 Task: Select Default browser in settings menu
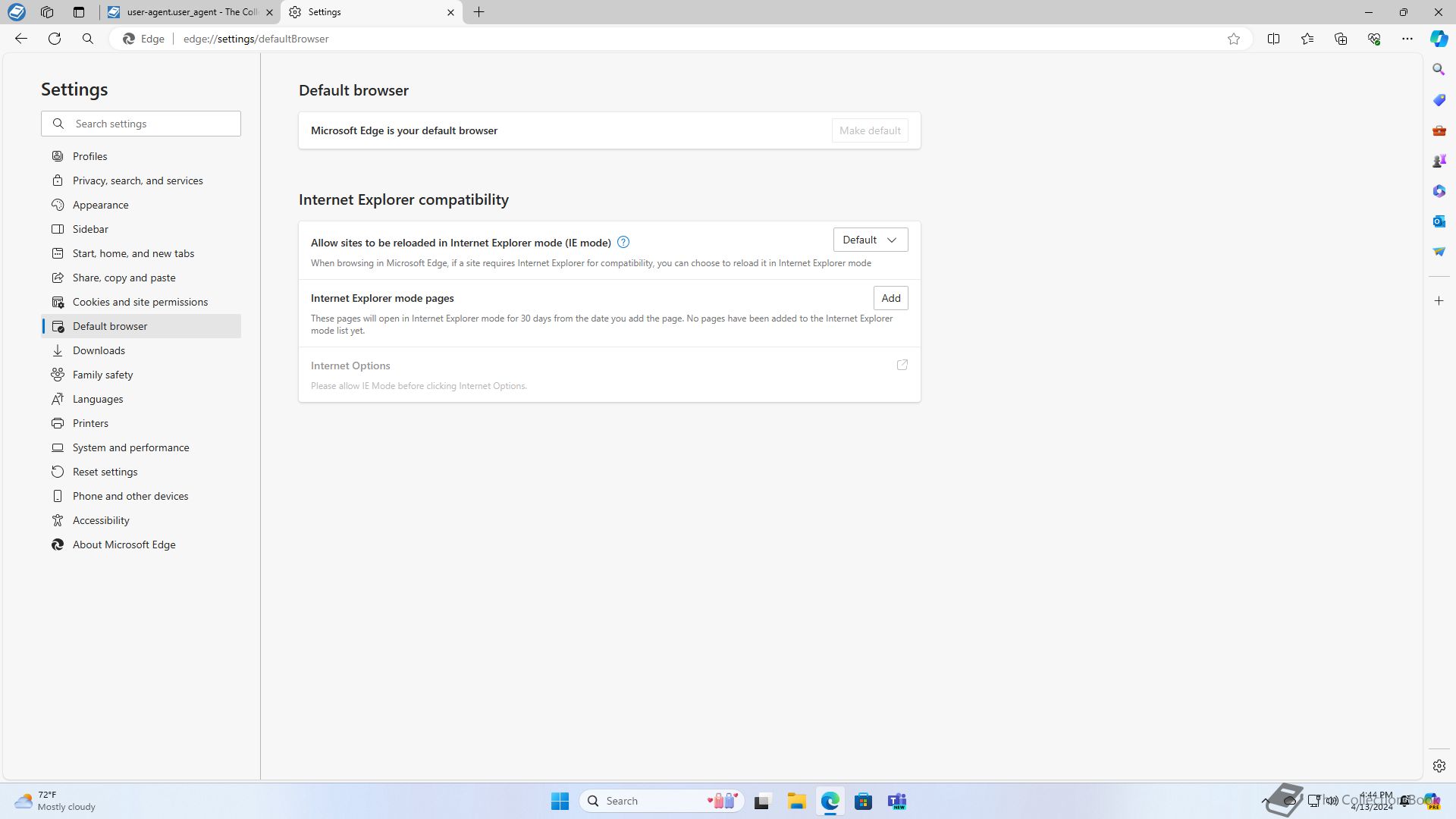pyautogui.click(x=141, y=326)
